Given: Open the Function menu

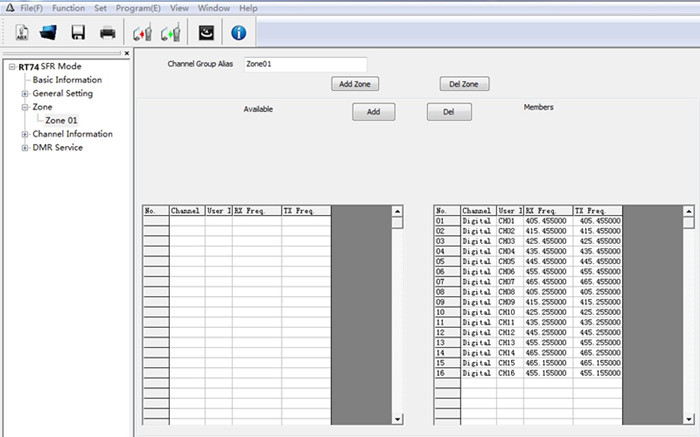Looking at the screenshot, I should pos(68,8).
